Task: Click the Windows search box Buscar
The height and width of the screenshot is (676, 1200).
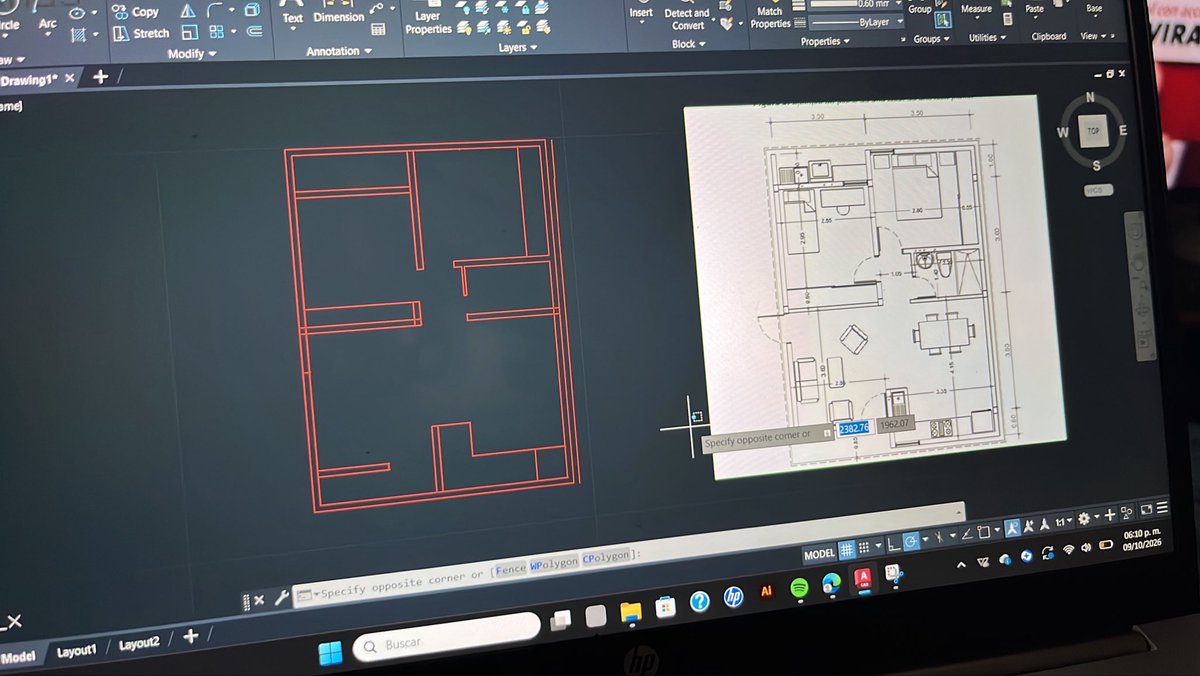Action: (x=446, y=638)
